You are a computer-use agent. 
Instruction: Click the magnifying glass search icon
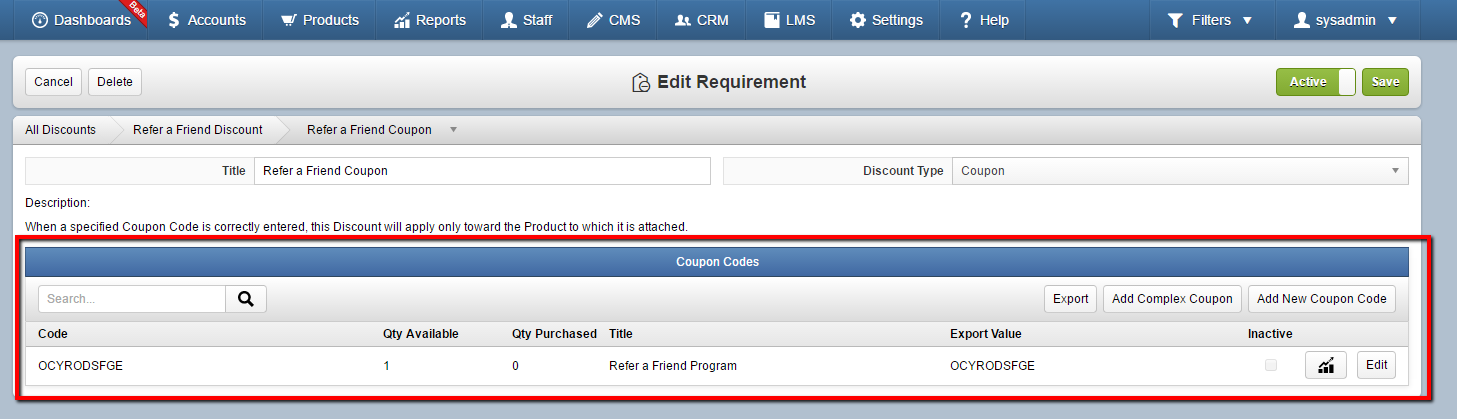coord(246,298)
